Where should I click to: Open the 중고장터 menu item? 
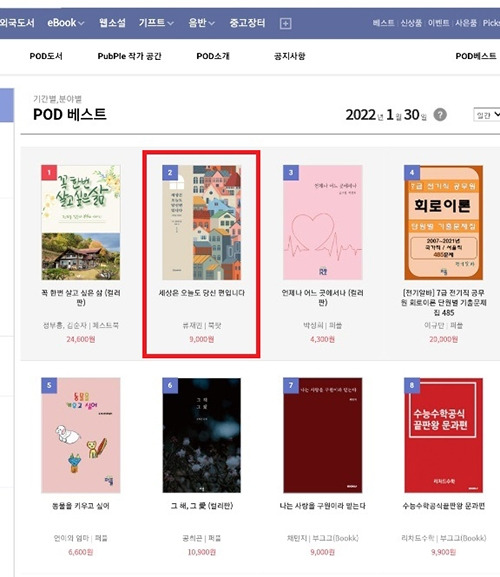tap(247, 23)
